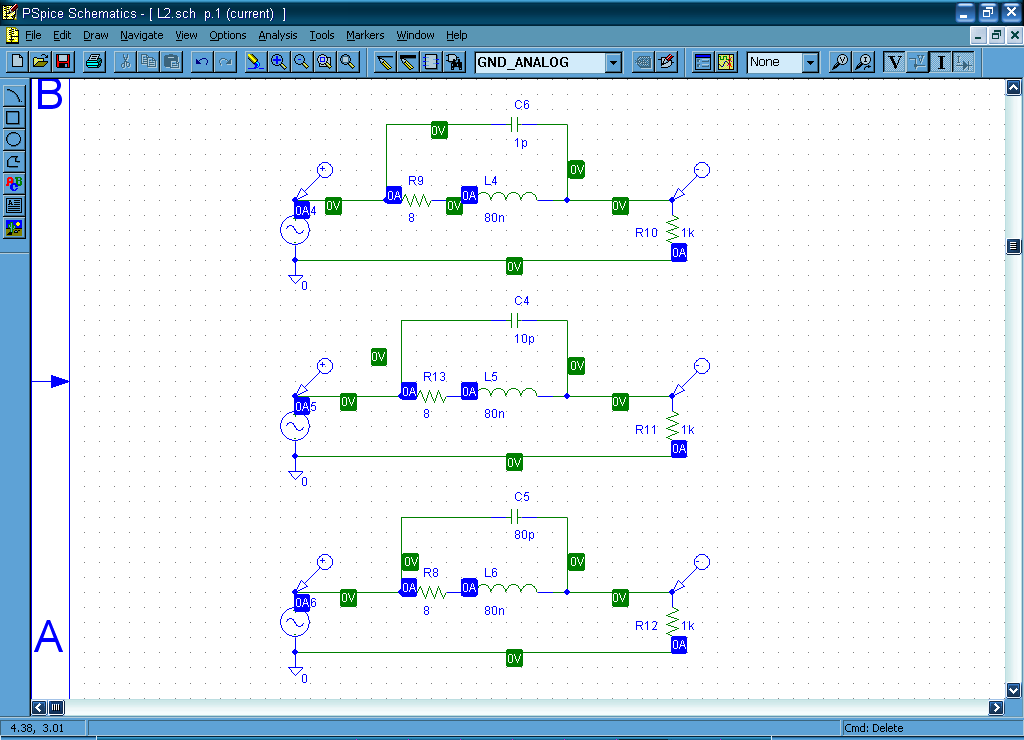Select the draw wire tool
Screen dimensions: 1024x740
[385, 62]
